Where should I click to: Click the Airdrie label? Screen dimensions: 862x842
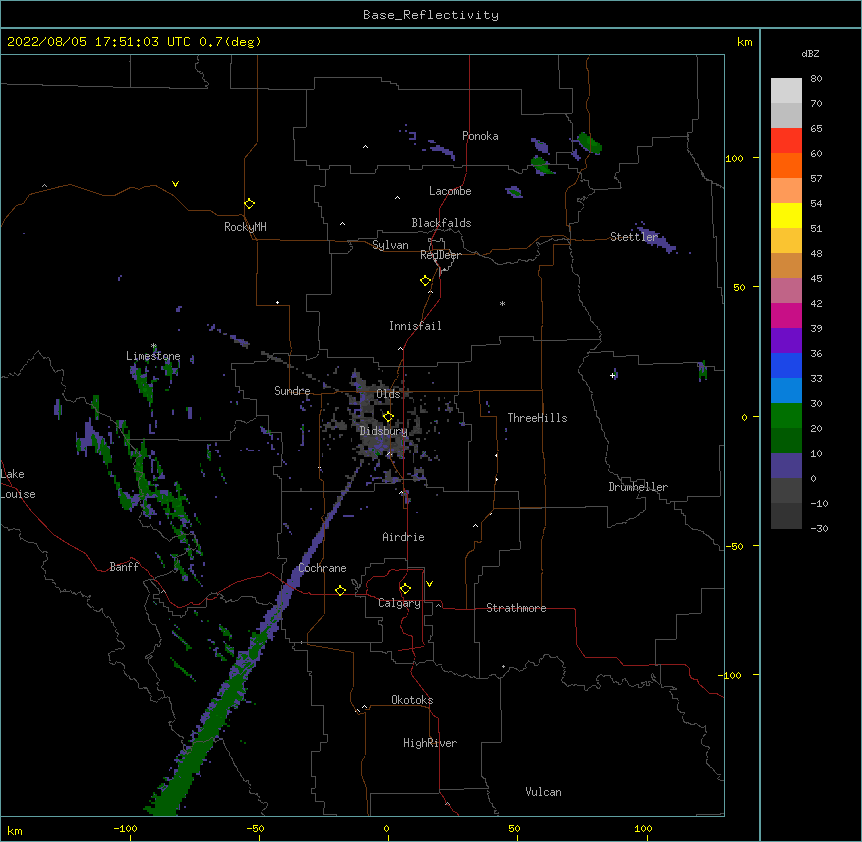tap(403, 537)
